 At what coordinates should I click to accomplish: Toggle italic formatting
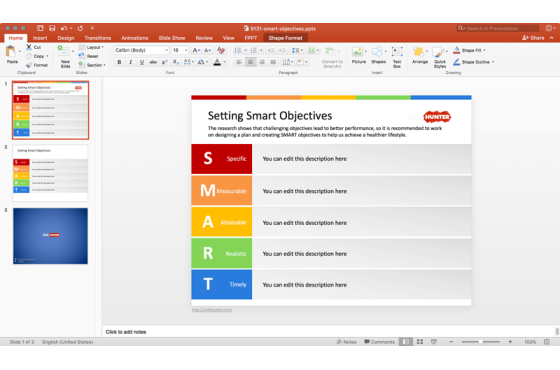[131, 62]
